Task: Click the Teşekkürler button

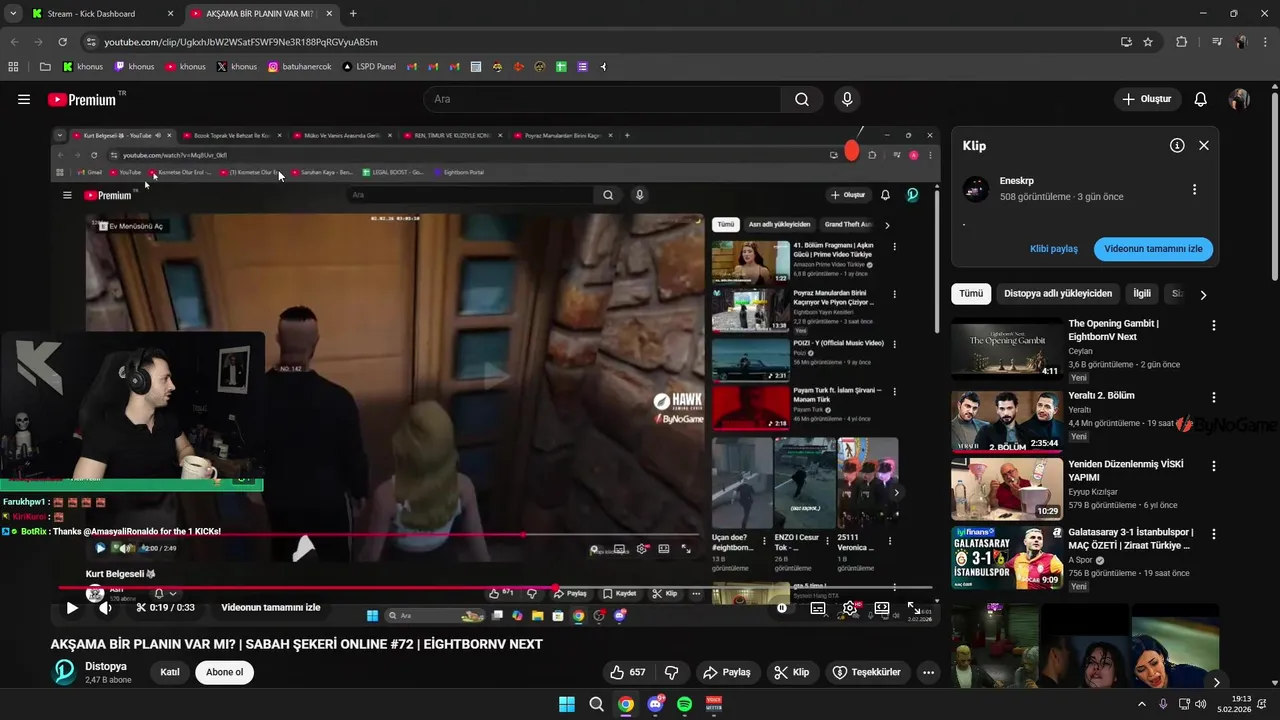Action: [867, 672]
